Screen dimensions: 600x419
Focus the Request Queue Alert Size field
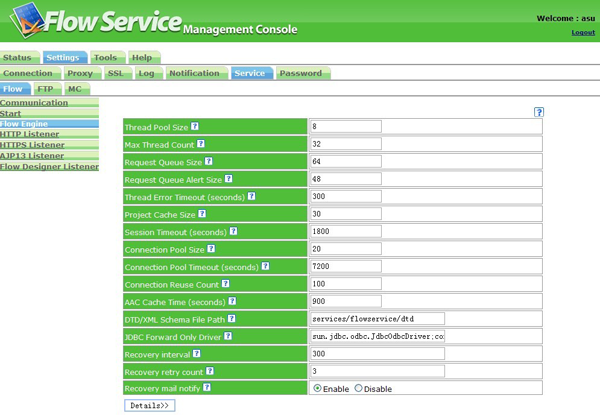click(346, 179)
